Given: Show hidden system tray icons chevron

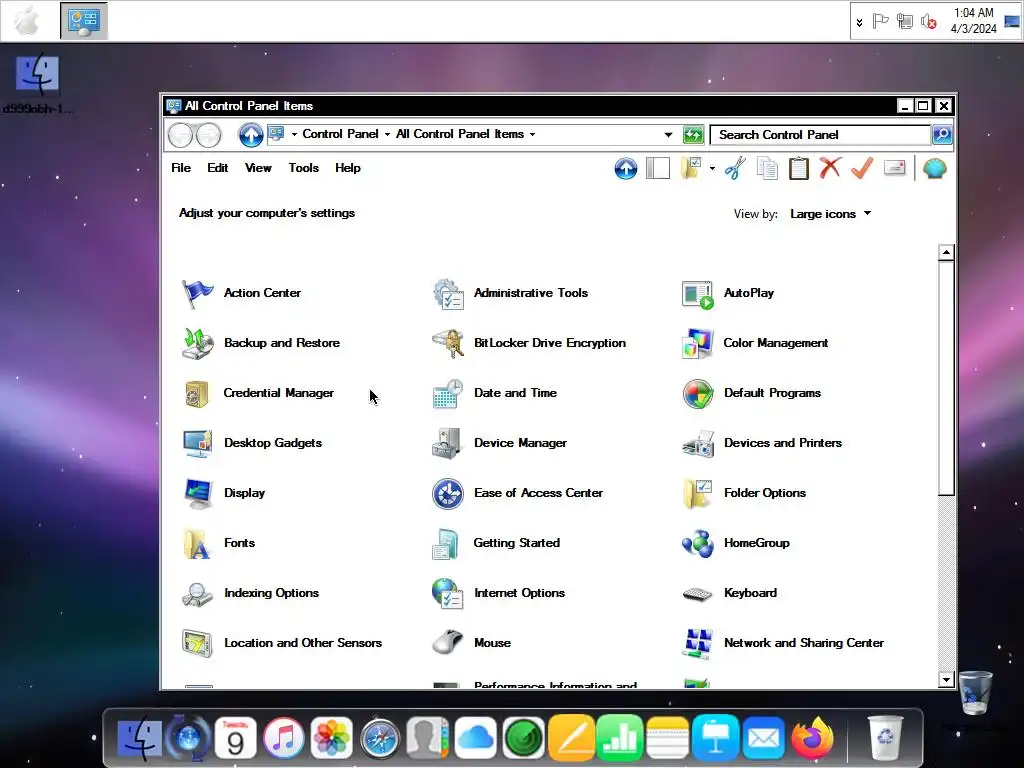Looking at the screenshot, I should [859, 22].
